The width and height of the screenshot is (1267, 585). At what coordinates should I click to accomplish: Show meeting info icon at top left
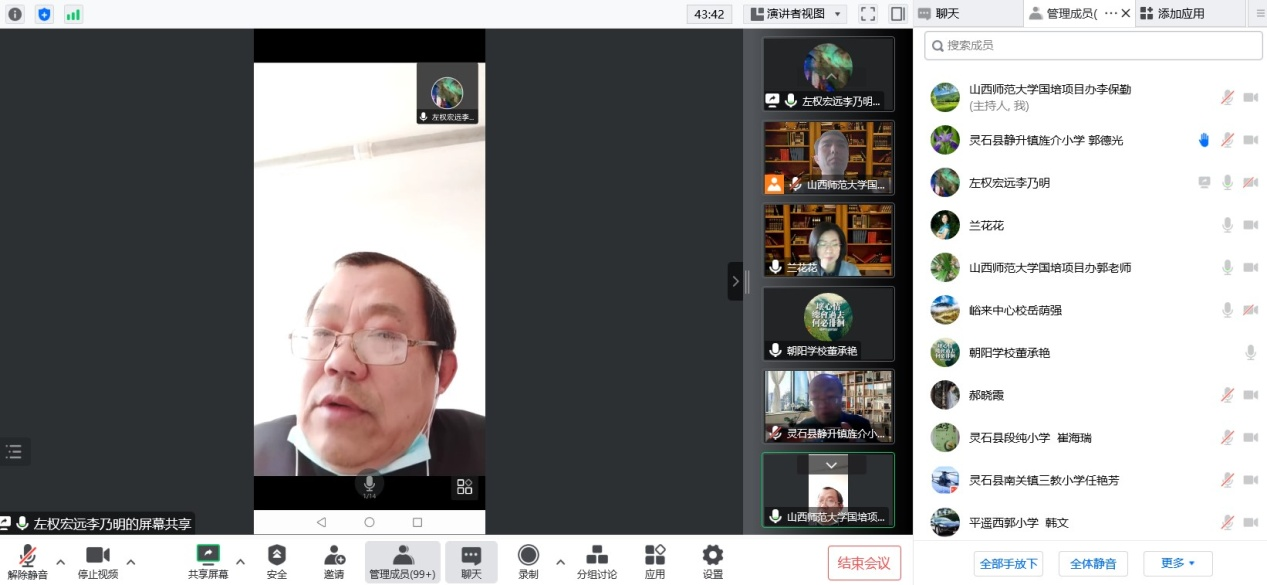[15, 14]
